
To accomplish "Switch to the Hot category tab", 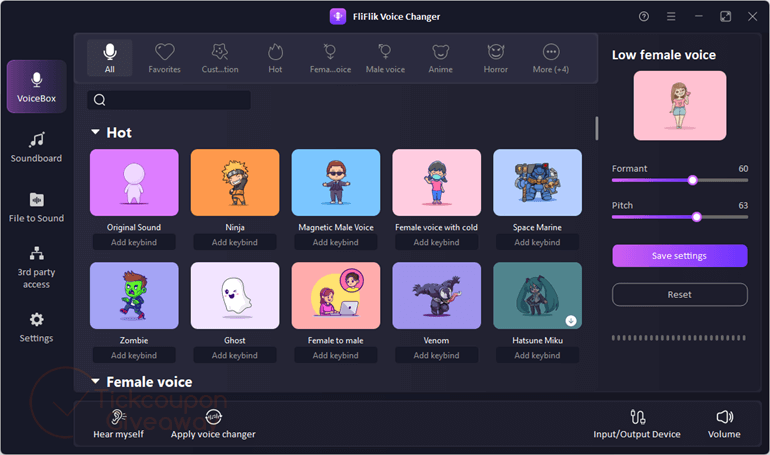I will (275, 58).
